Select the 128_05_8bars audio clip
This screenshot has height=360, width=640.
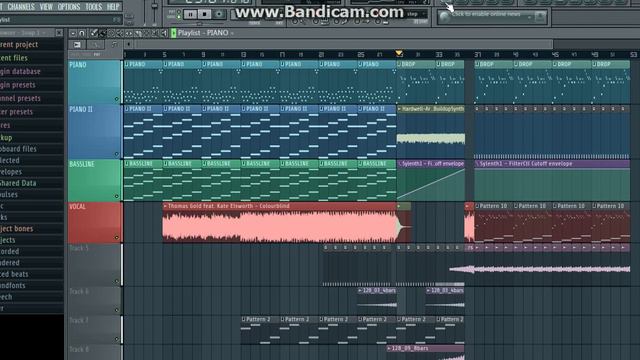tap(425, 352)
